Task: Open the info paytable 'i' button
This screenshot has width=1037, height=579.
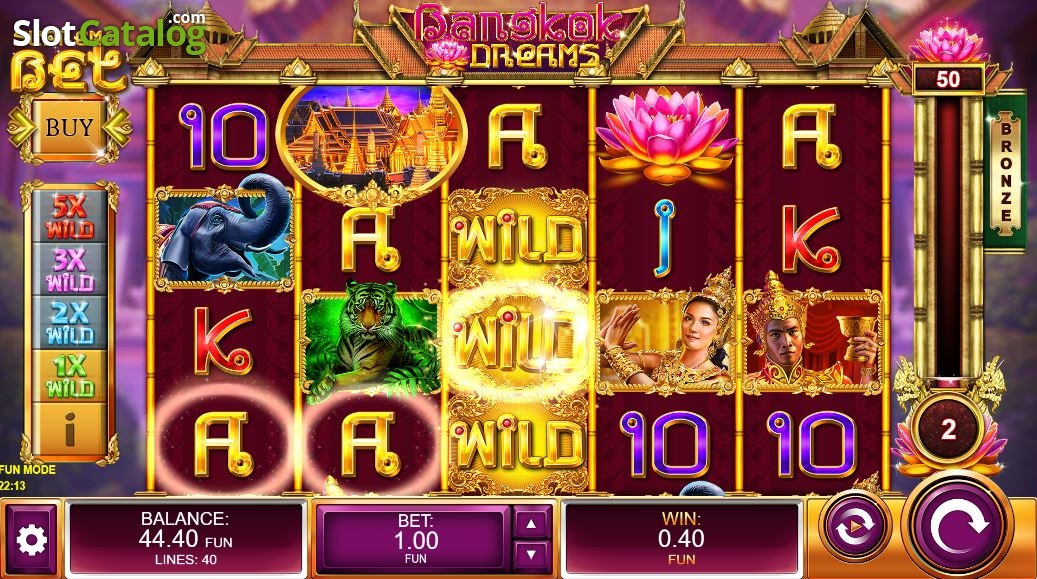Action: [69, 429]
